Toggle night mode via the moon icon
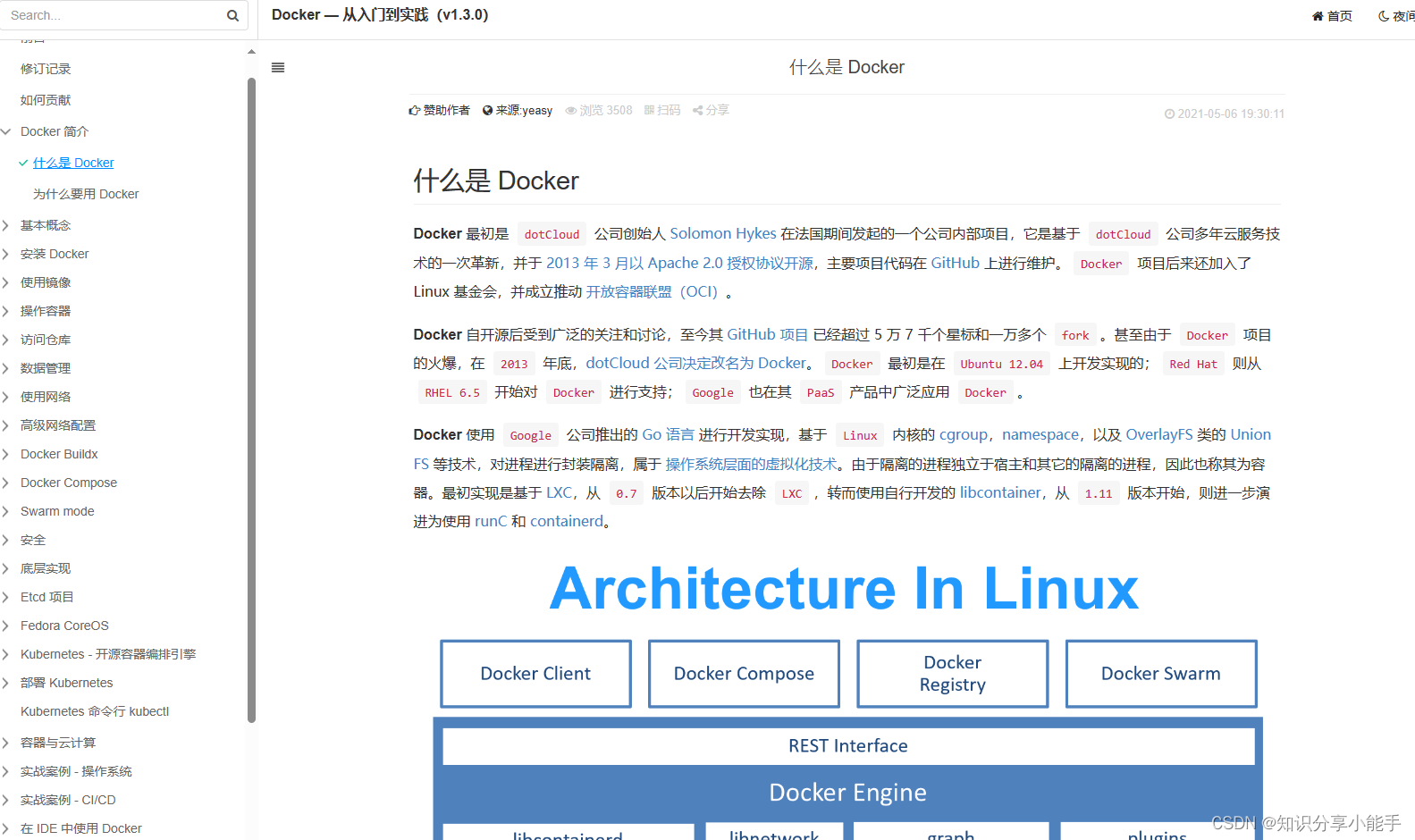1415x840 pixels. 1384,16
